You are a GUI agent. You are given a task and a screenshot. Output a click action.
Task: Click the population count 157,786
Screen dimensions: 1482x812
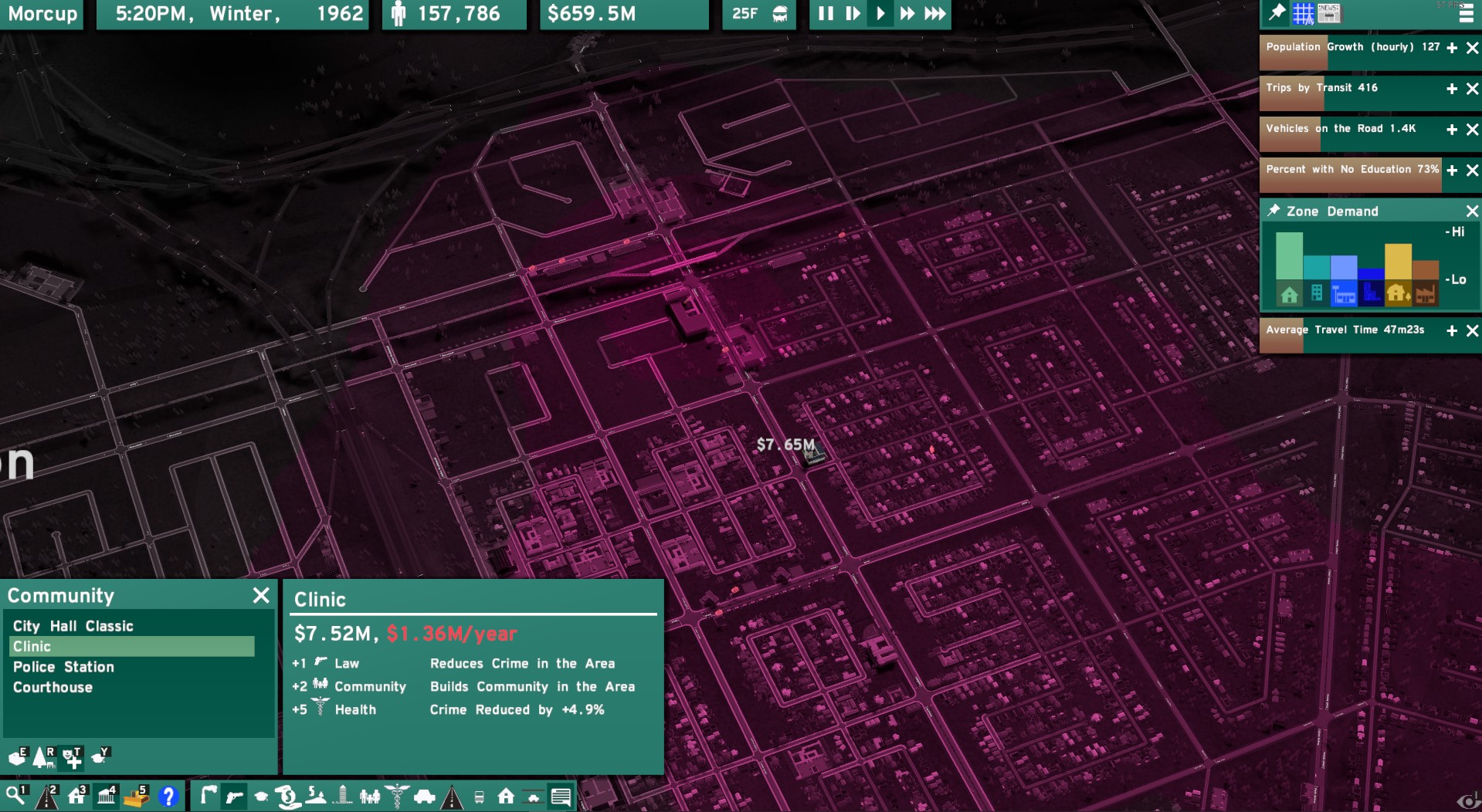tap(454, 14)
